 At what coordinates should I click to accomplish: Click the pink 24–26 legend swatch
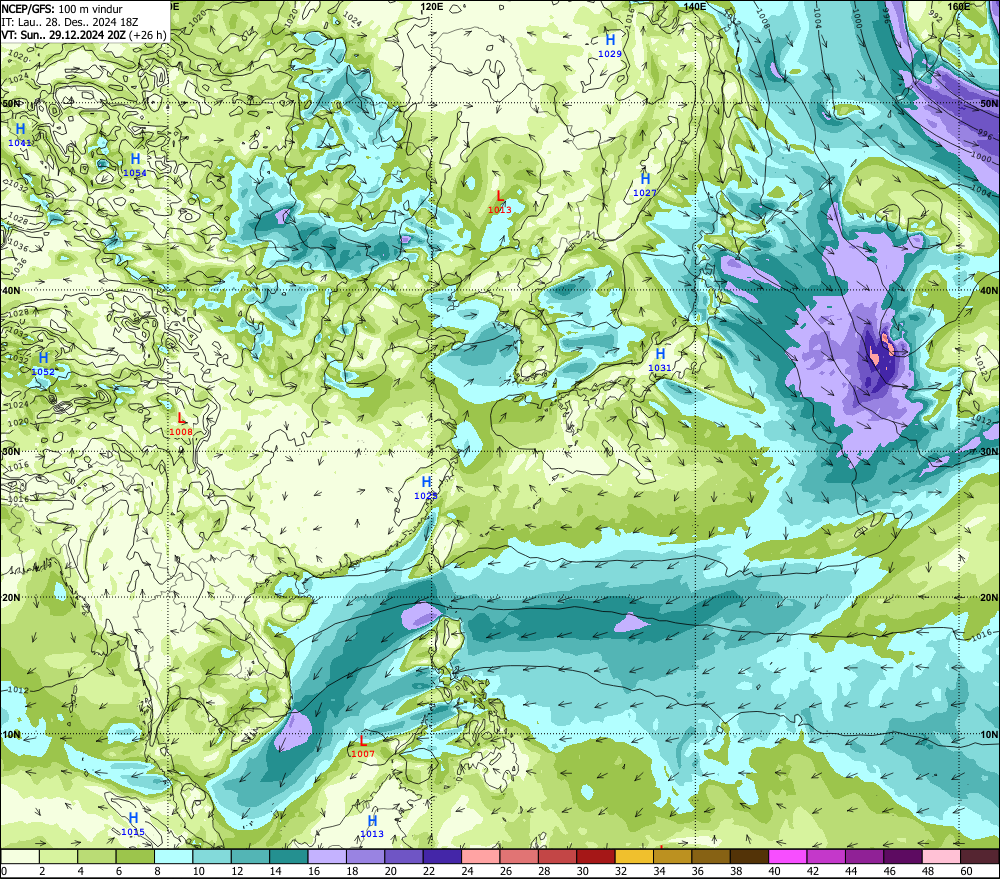coord(481,856)
